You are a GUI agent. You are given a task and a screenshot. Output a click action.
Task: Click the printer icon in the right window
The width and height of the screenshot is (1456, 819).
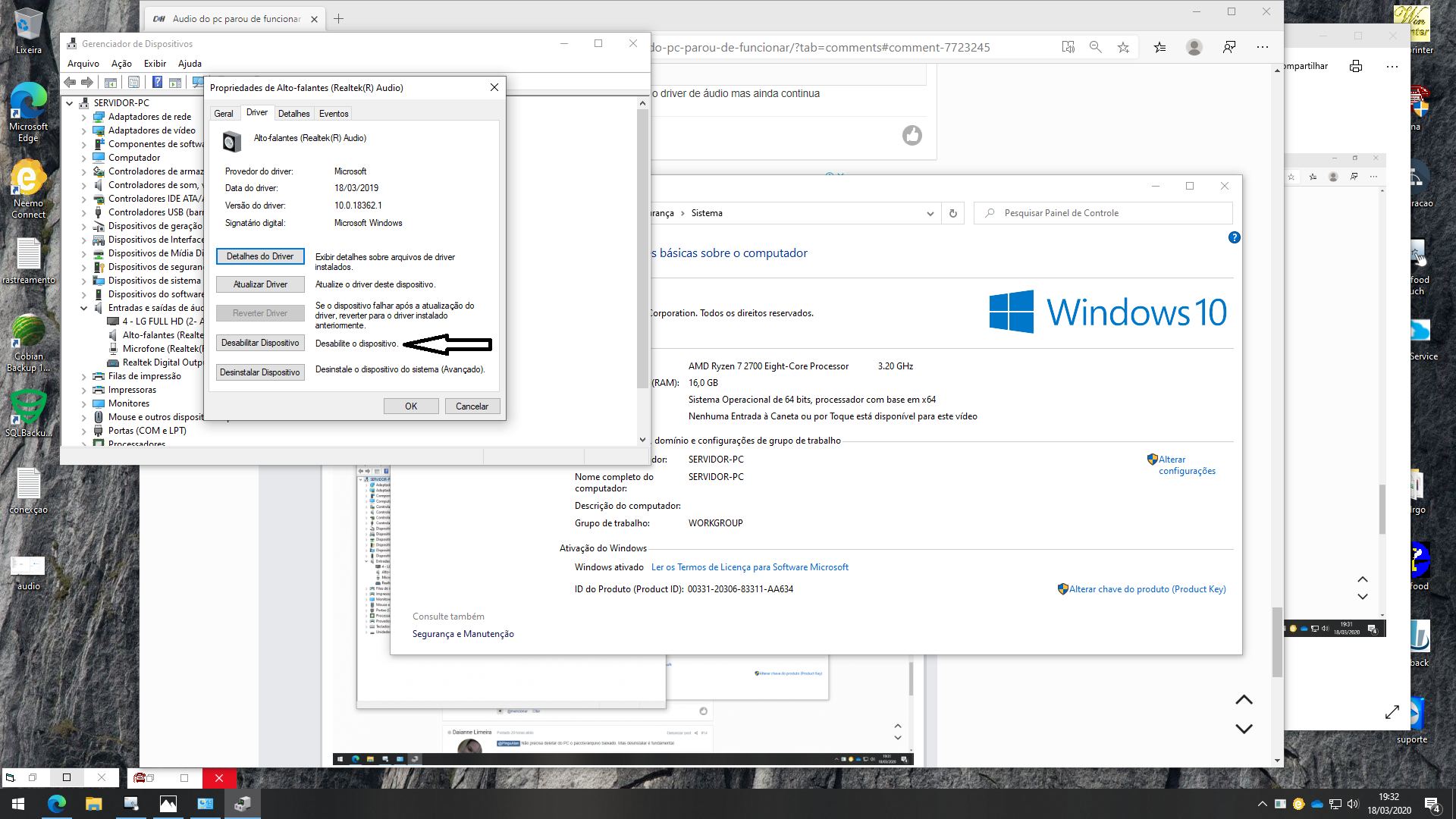point(1356,66)
